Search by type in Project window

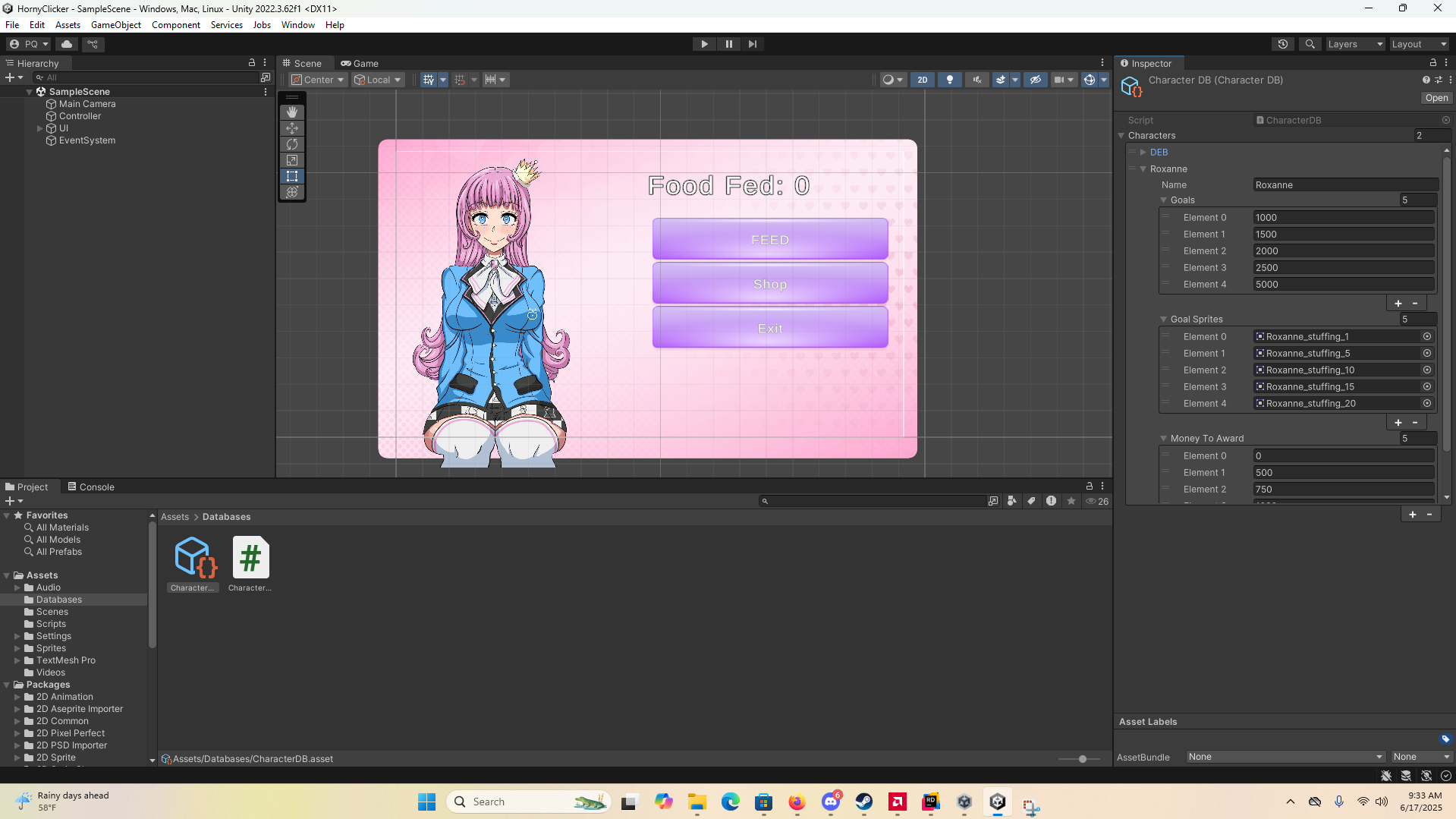[1012, 501]
